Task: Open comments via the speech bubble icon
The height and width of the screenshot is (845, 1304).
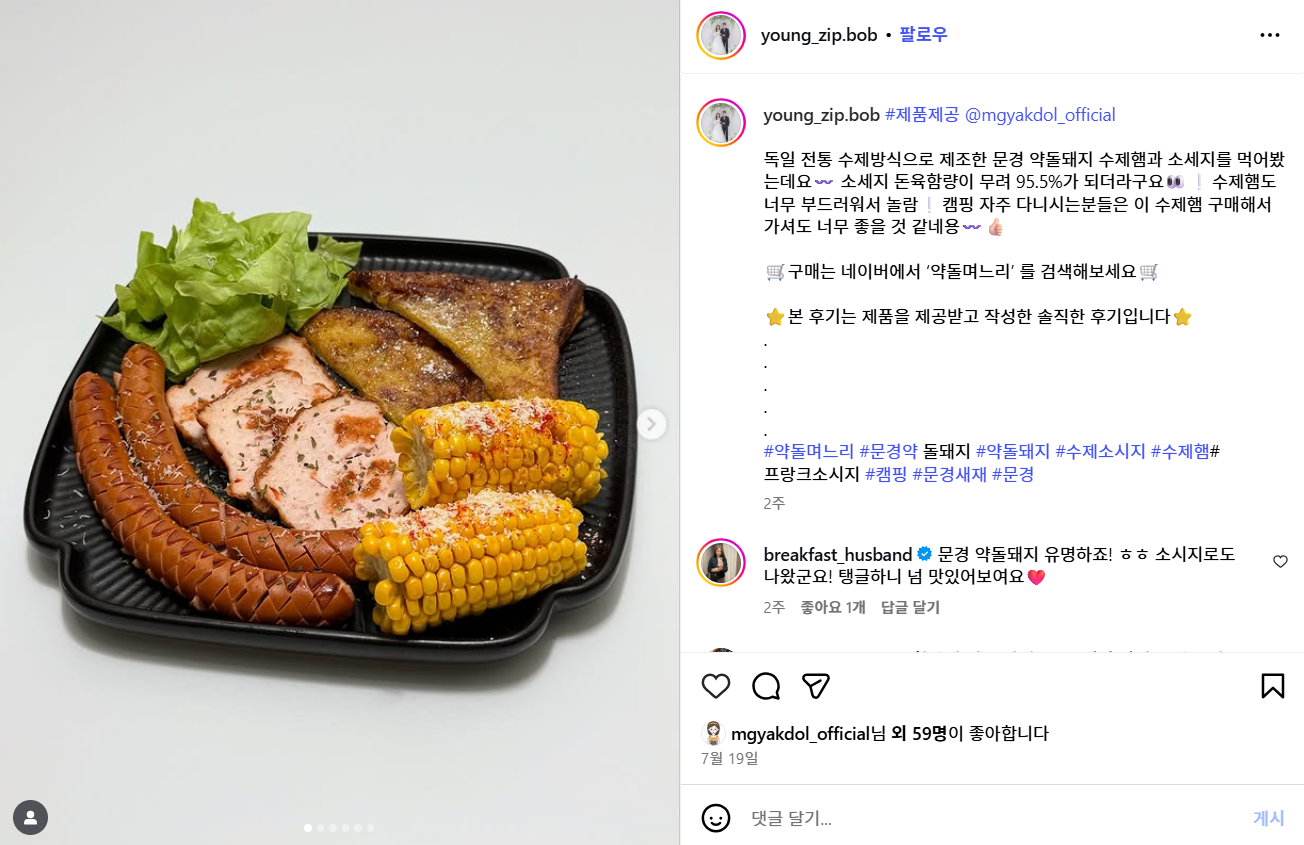Action: [766, 686]
